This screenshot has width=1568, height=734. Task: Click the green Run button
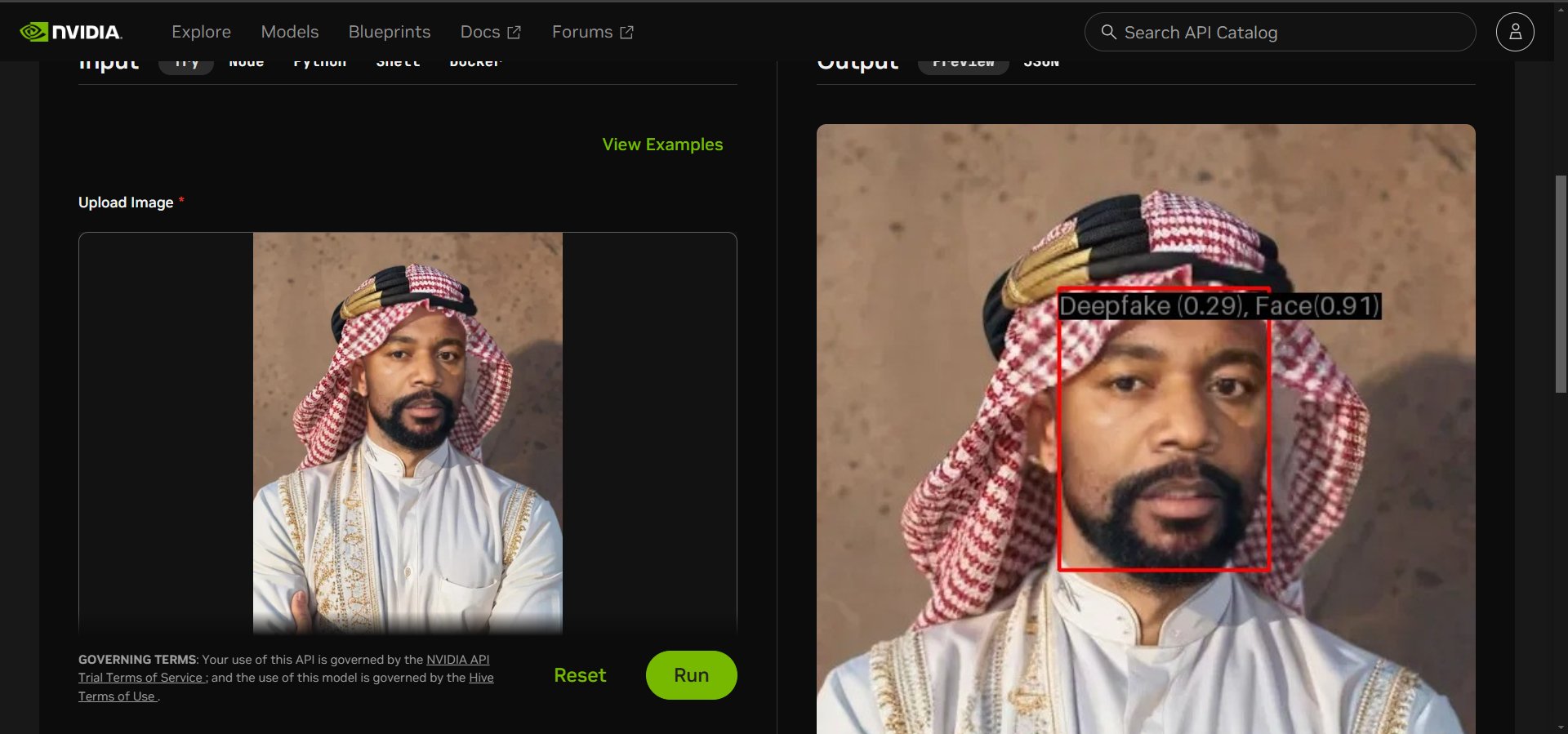click(x=691, y=675)
